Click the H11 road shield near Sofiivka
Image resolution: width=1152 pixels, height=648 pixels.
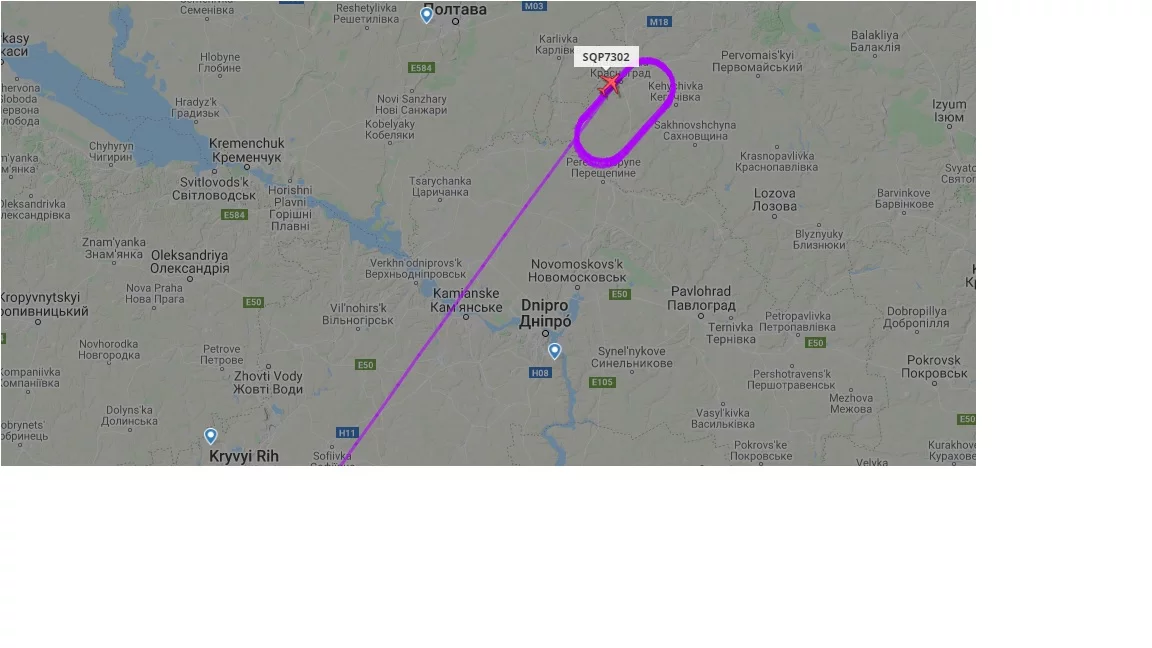point(347,433)
